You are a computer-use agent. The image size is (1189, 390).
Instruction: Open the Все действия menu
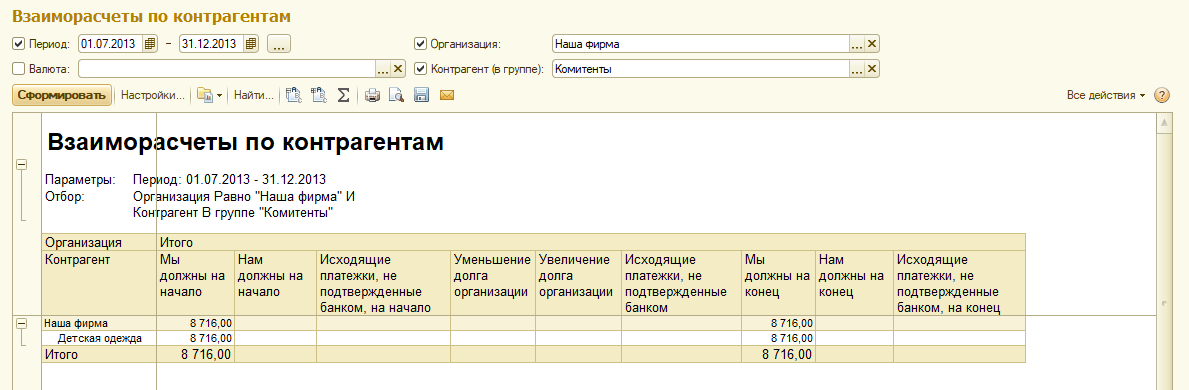[x=1106, y=96]
